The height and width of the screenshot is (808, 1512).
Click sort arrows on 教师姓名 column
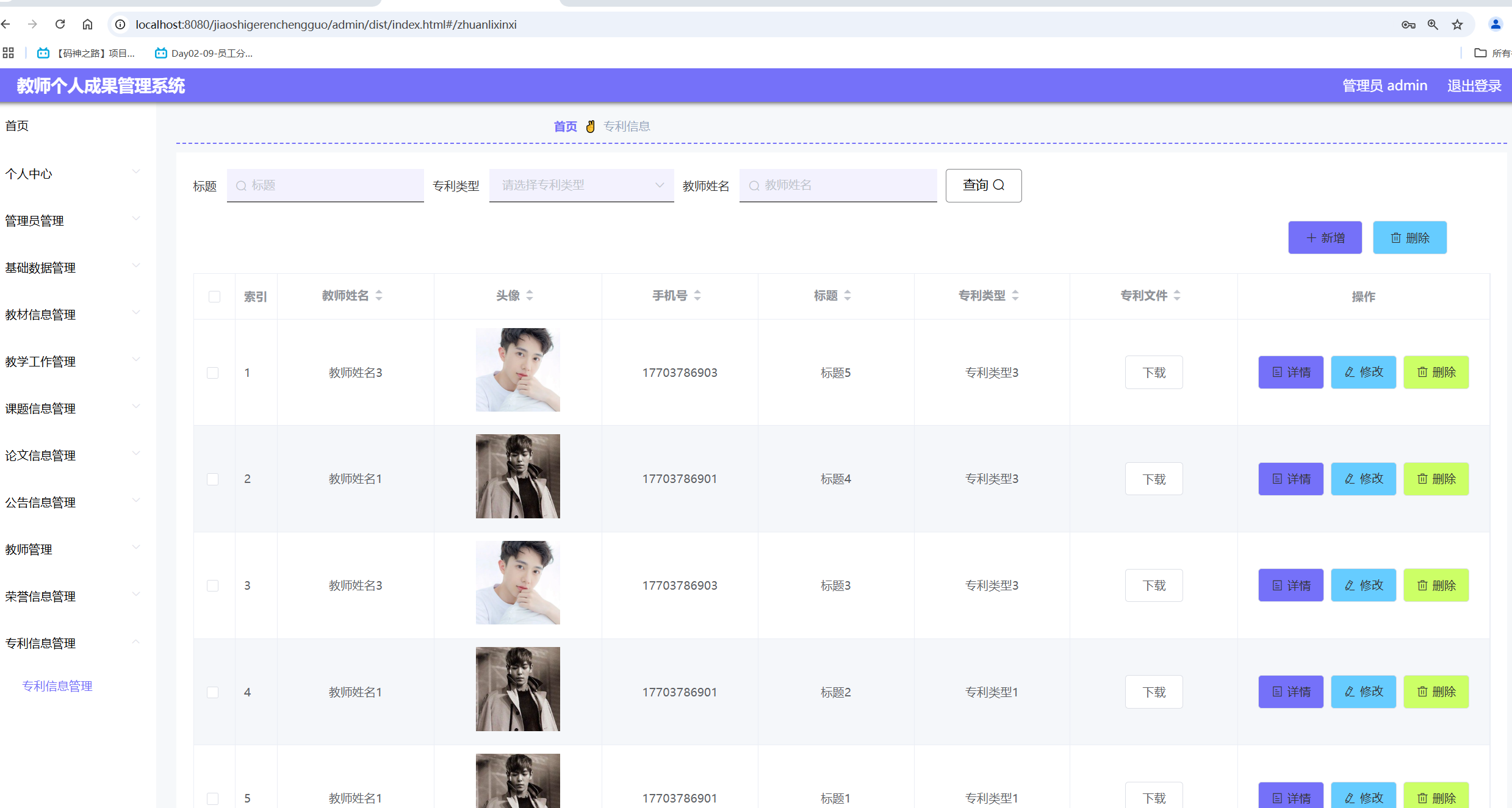click(379, 296)
